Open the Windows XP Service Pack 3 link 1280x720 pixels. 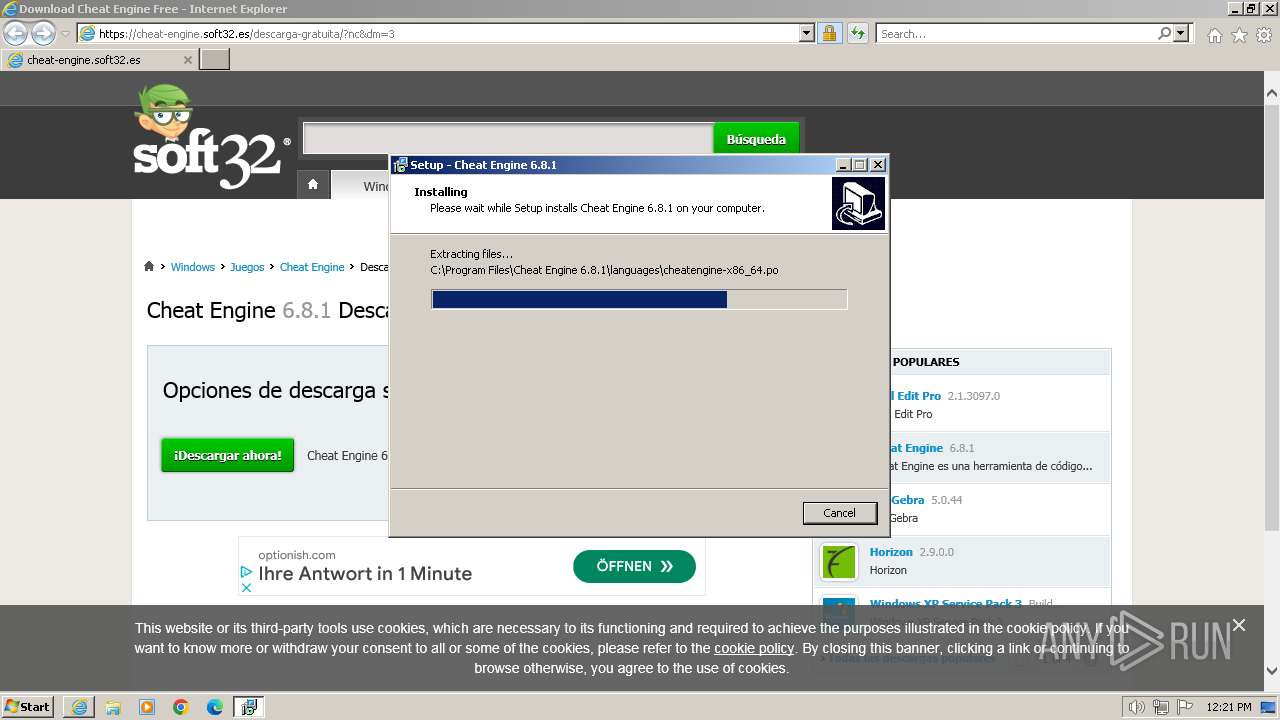945,604
